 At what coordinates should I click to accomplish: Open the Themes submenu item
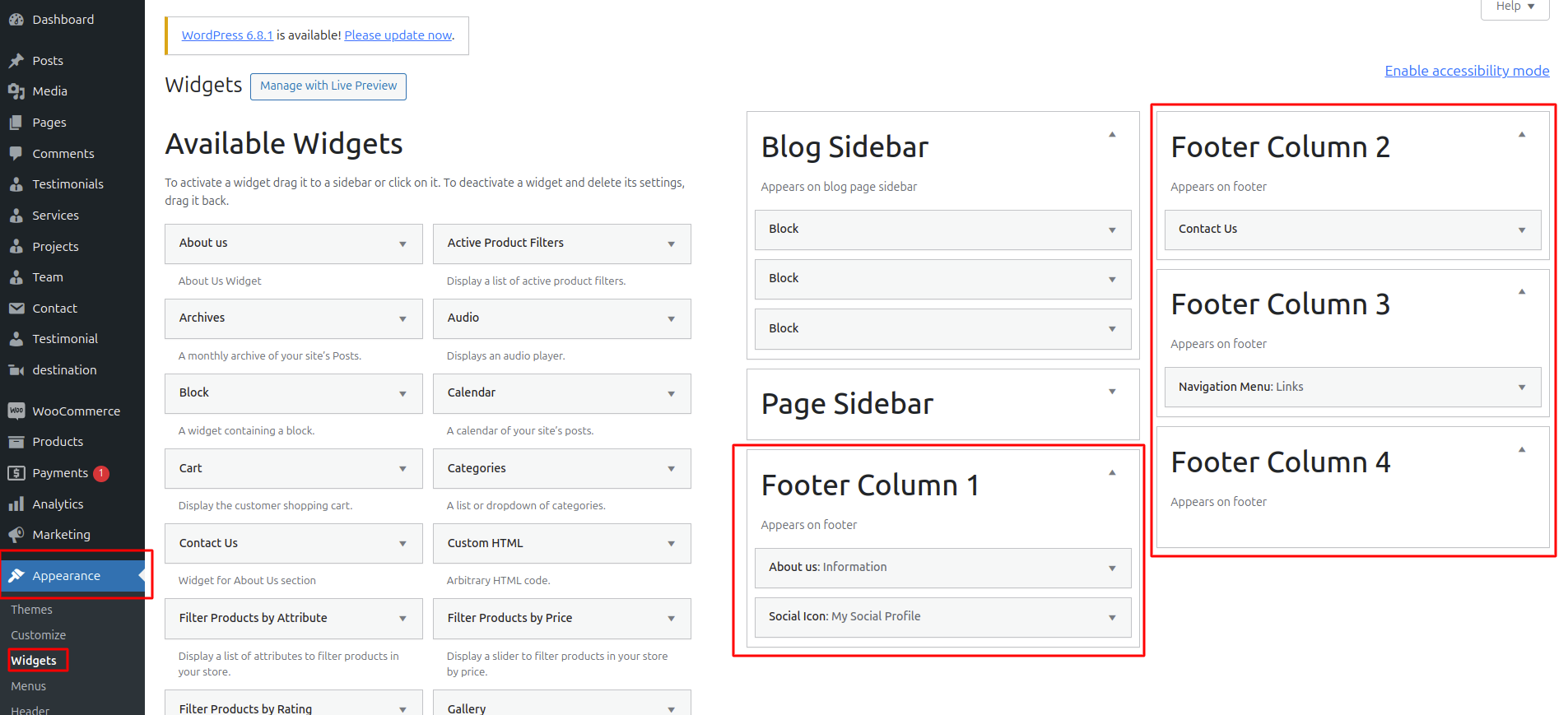[31, 610]
